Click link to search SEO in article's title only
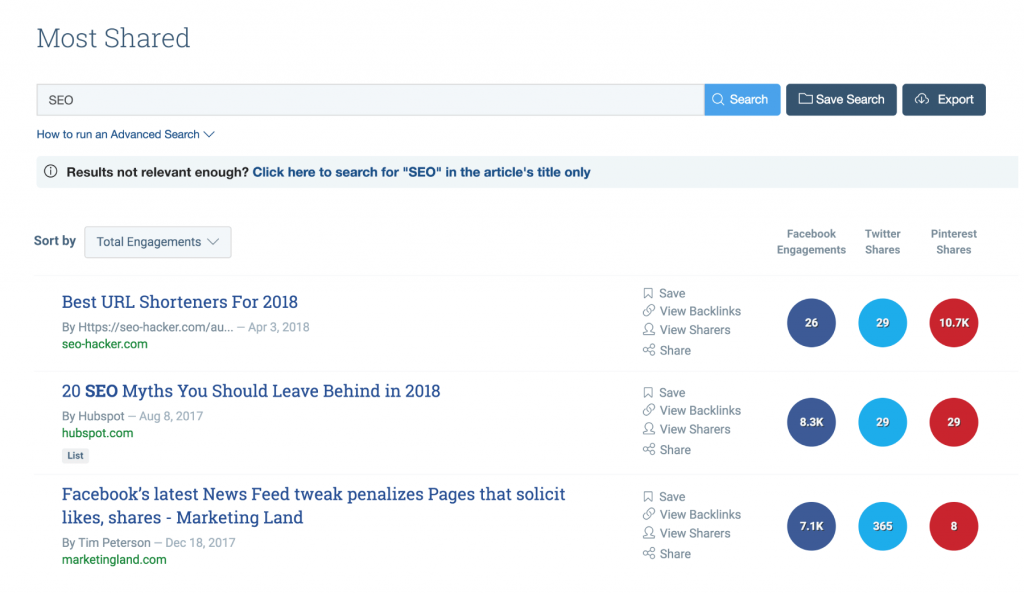Viewport: 1024px width, 593px height. point(421,172)
